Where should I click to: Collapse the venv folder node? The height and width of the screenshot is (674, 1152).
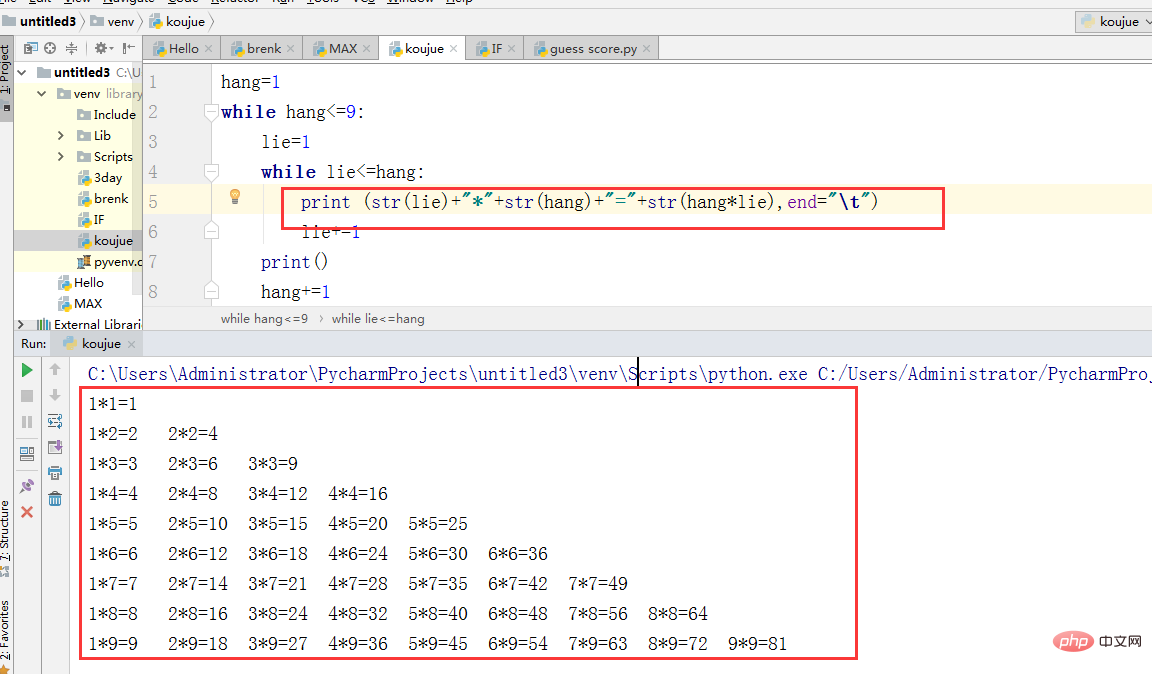click(42, 94)
